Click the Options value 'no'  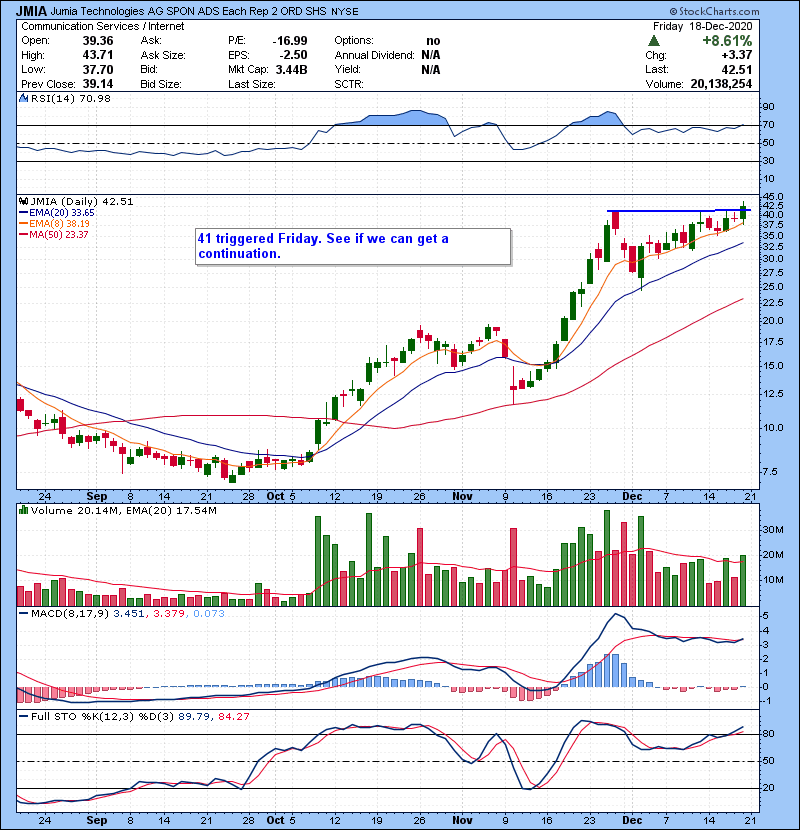point(433,41)
